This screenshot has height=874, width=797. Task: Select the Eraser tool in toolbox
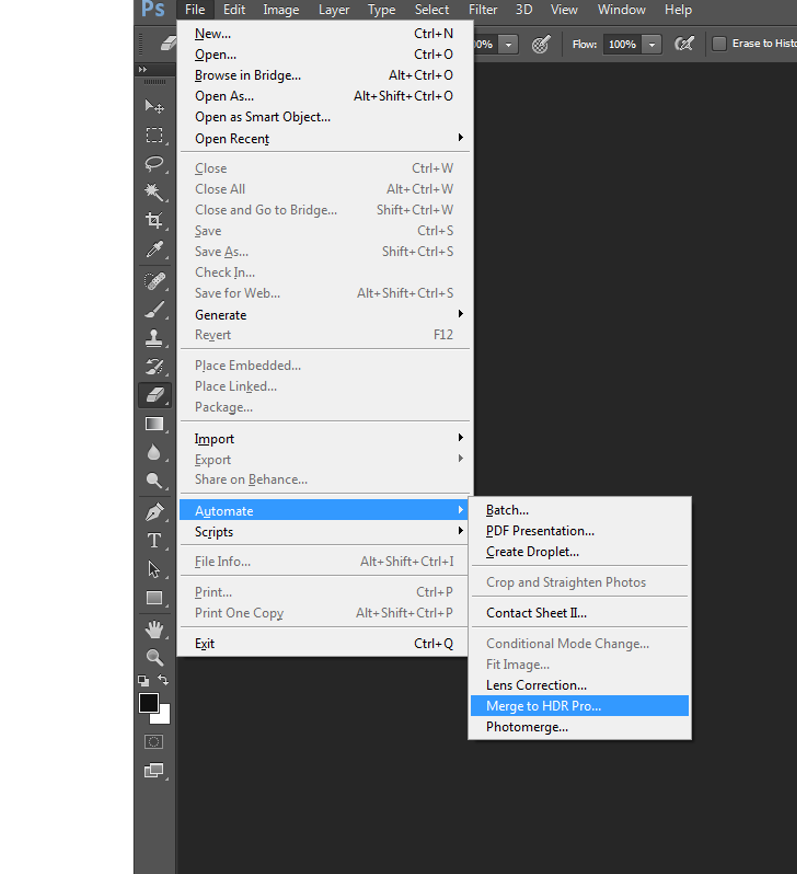(154, 395)
